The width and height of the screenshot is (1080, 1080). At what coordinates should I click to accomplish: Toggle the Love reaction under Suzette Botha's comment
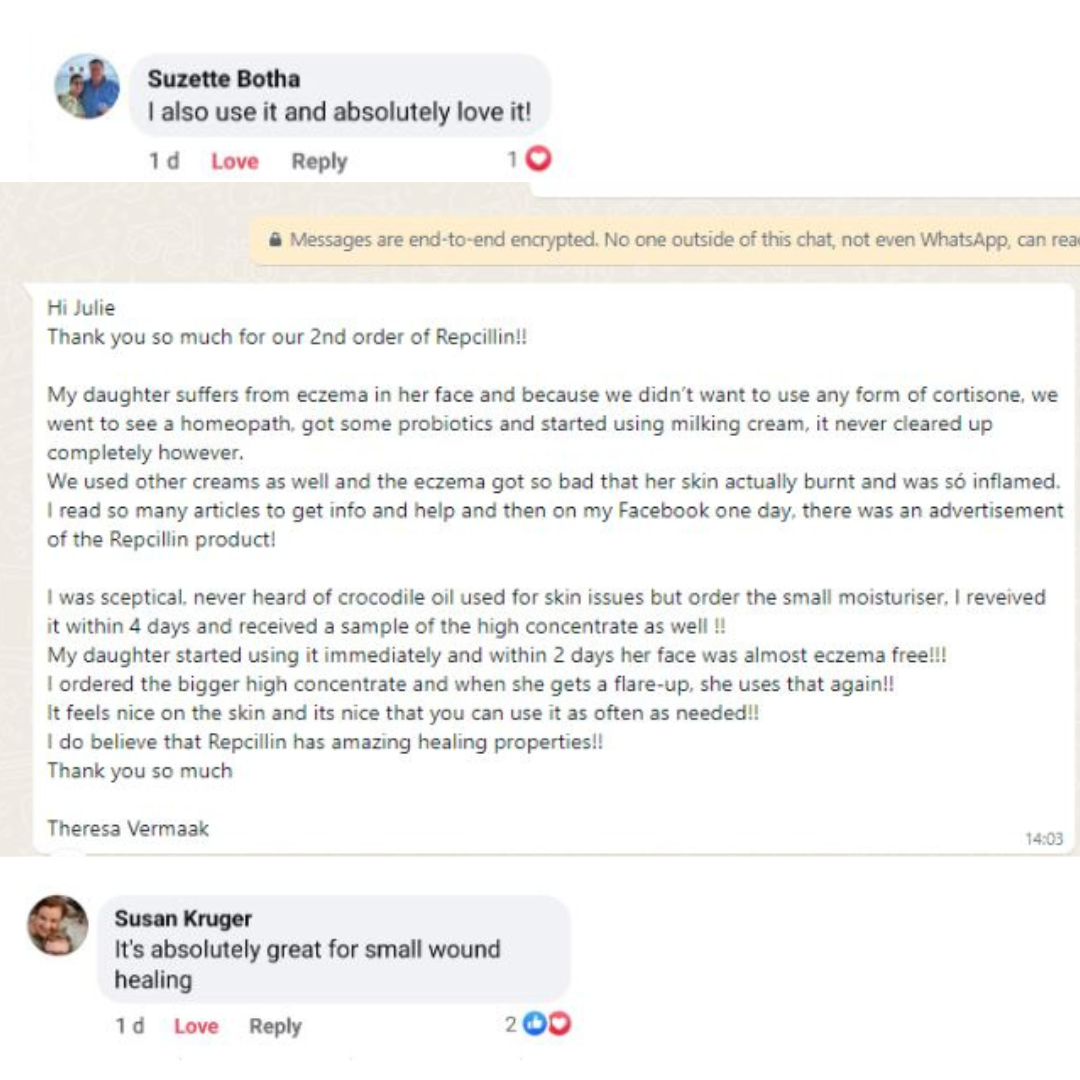click(234, 161)
